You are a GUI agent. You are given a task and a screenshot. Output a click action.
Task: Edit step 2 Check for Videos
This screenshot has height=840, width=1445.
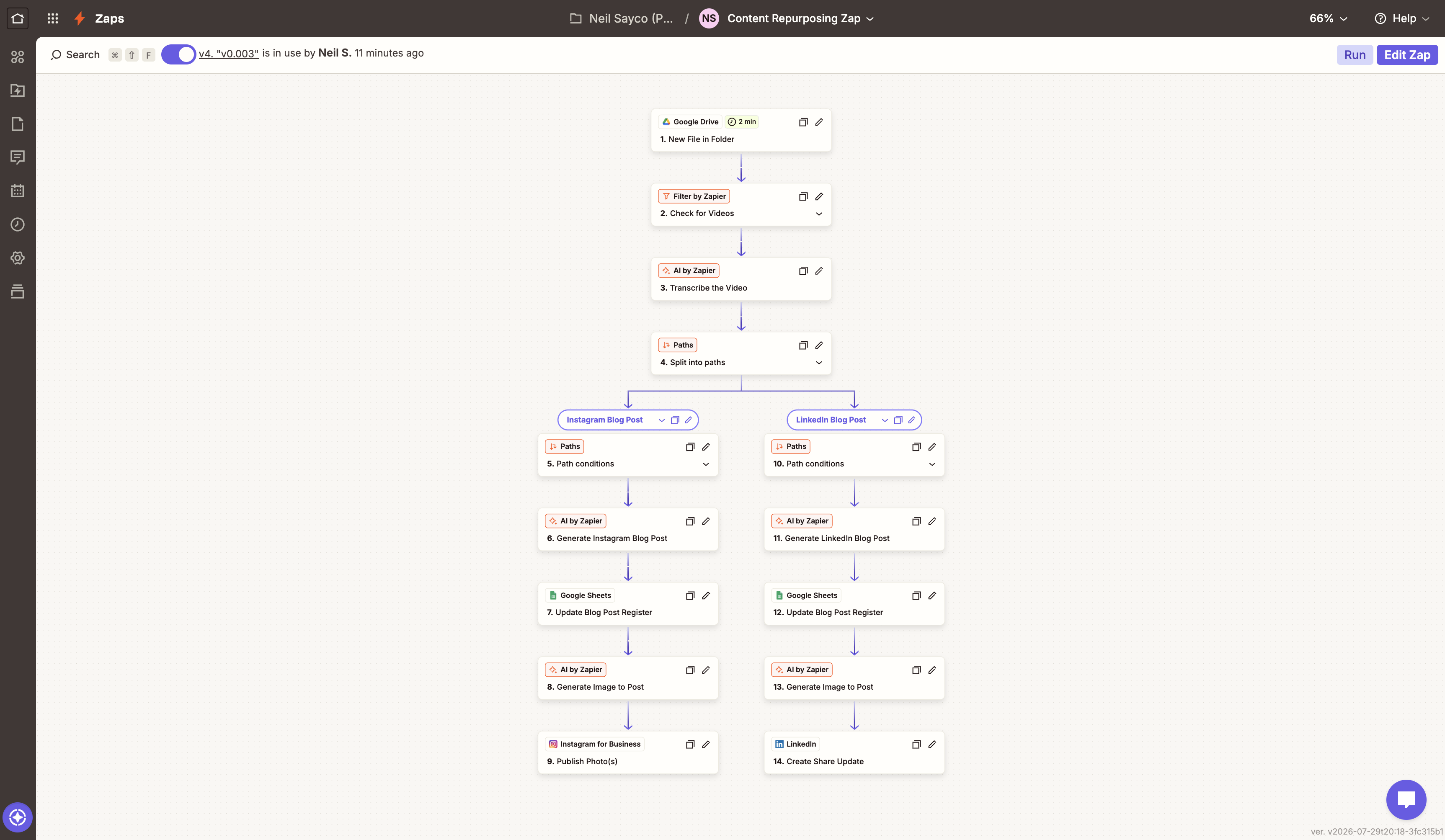pos(819,197)
